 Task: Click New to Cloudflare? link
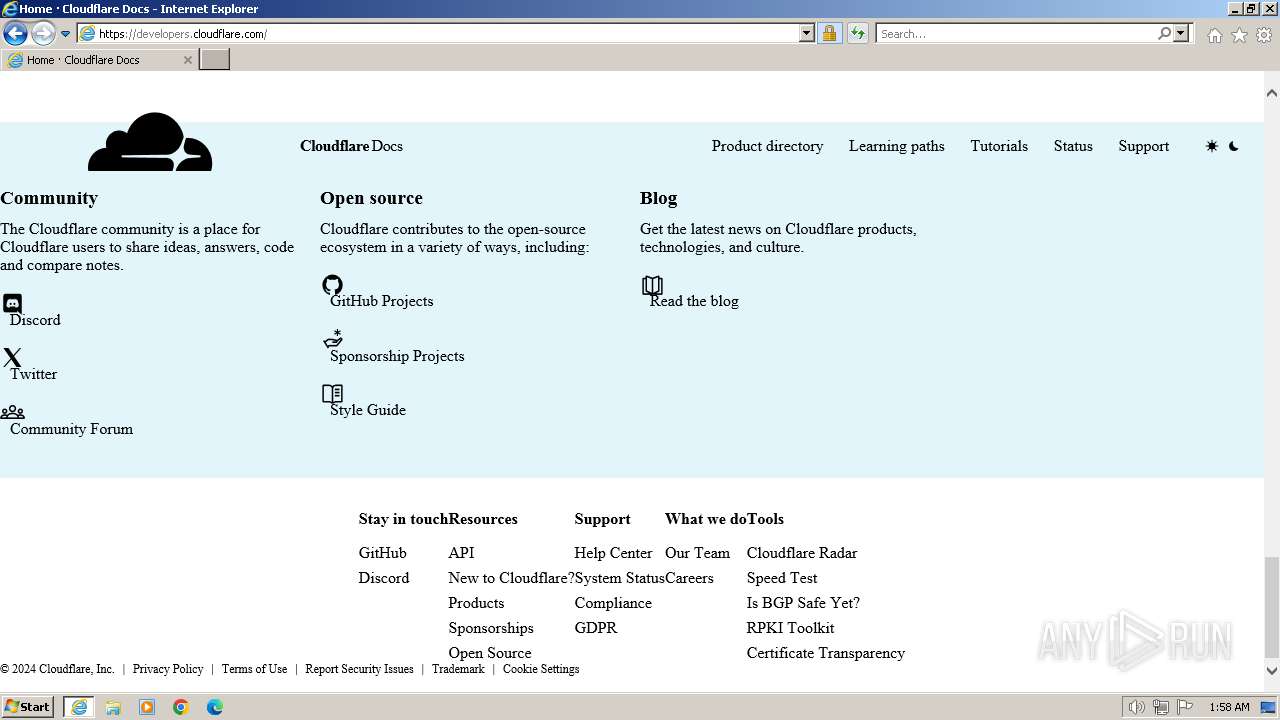click(511, 578)
